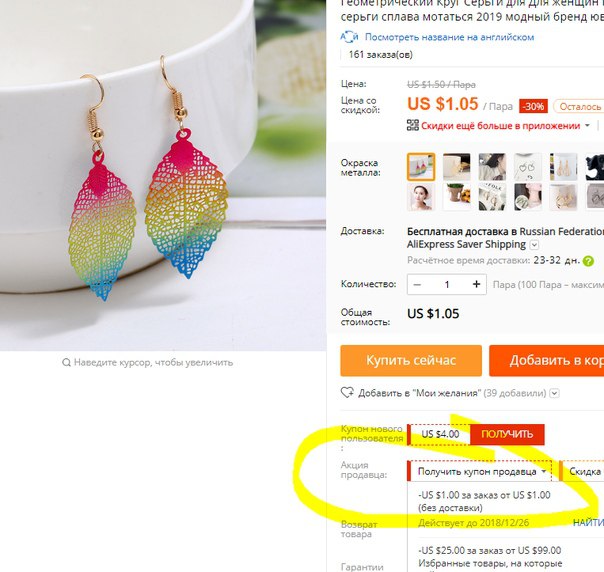Click the main earrings product image
The width and height of the screenshot is (604, 572).
click(163, 175)
